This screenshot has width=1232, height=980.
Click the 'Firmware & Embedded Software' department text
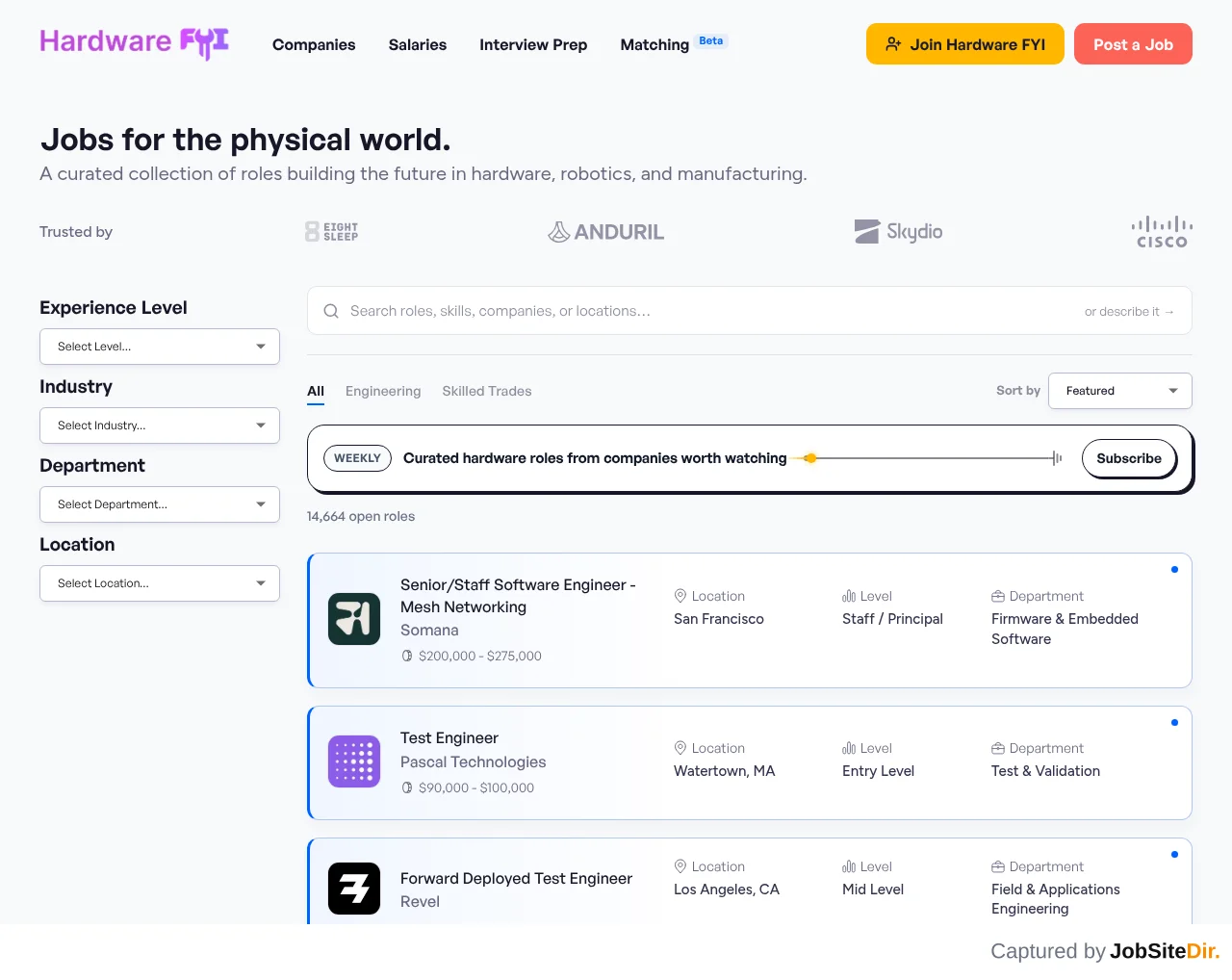coord(1065,629)
